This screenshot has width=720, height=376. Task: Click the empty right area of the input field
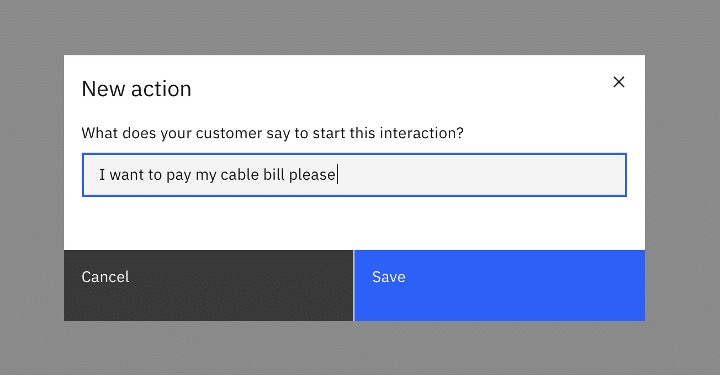coord(482,175)
